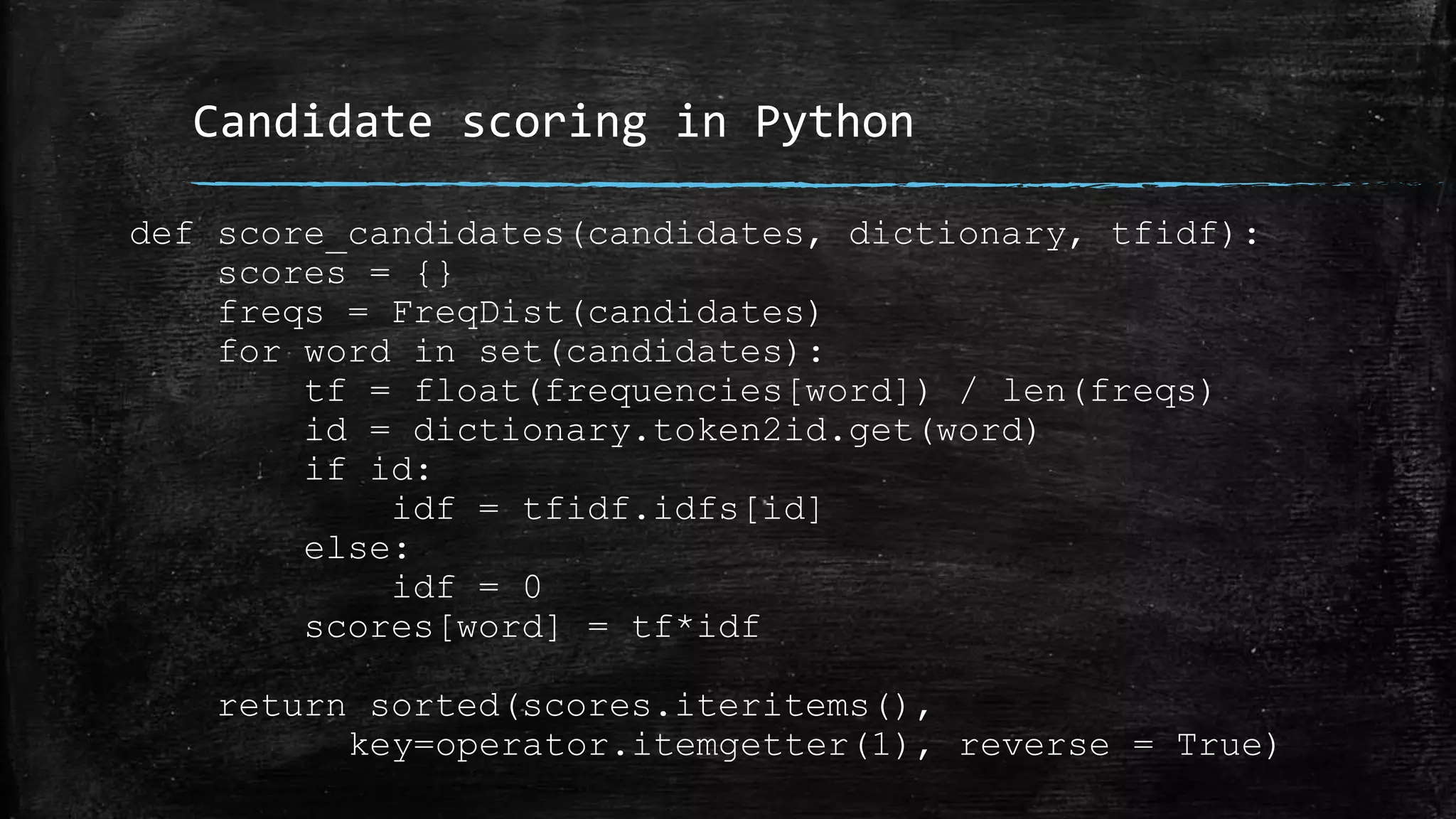
Task: Click the 'else:' code line
Action: (x=357, y=548)
